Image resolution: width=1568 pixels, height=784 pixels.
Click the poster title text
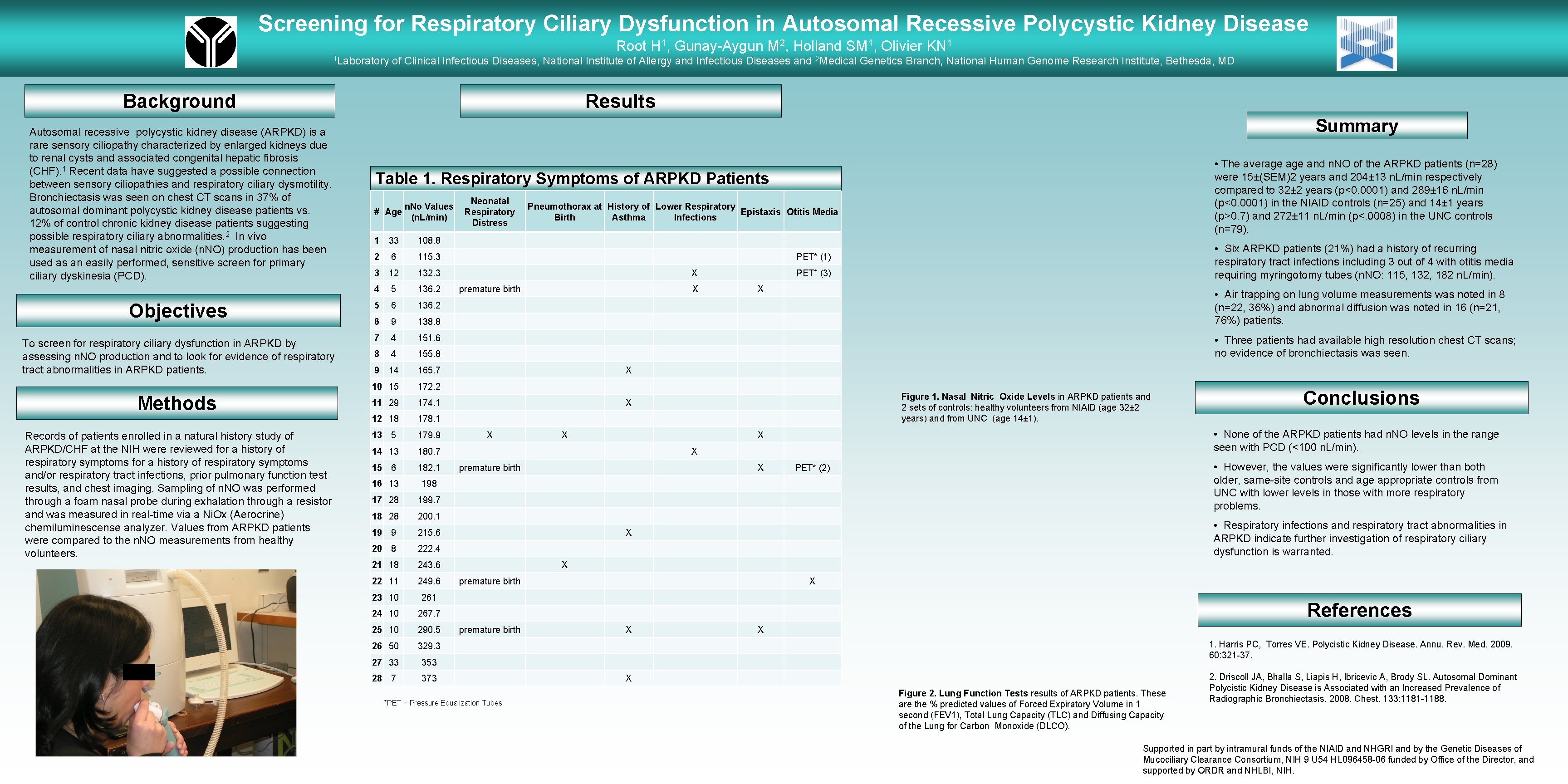783,23
